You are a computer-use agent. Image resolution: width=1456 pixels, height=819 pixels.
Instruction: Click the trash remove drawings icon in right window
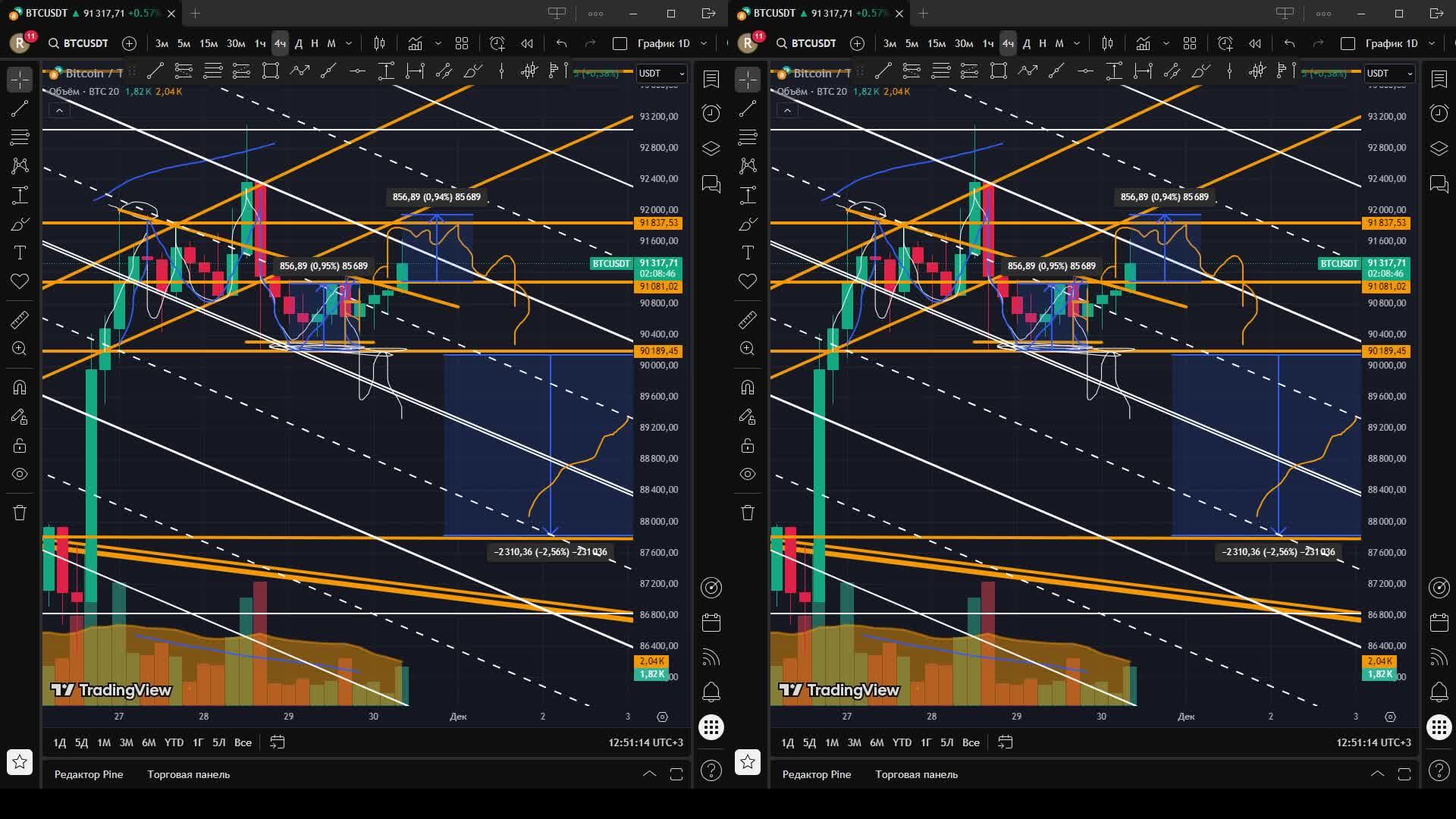(x=748, y=513)
